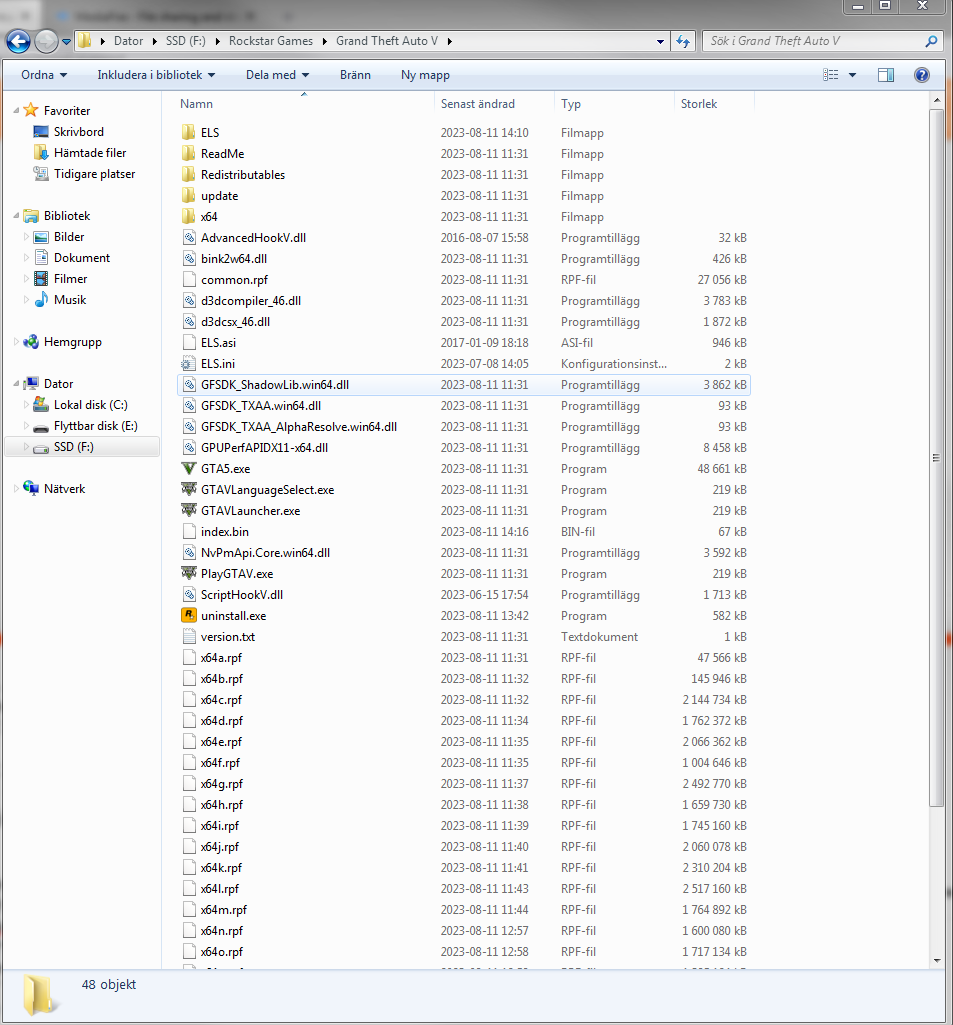Select the index.bin file icon

pos(189,531)
